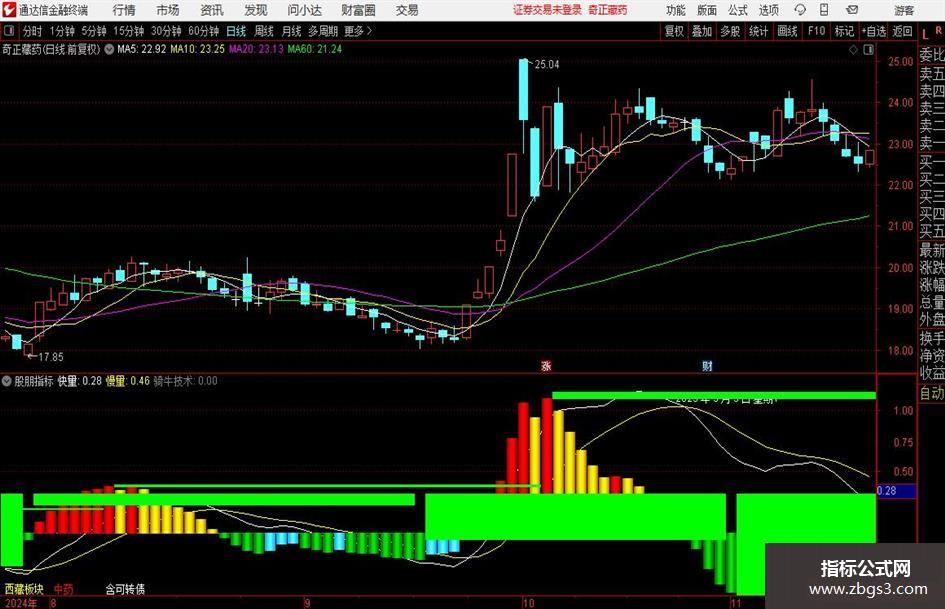Click the 多股 multi-stock button
Viewport: 945px width, 609px height.
730,31
